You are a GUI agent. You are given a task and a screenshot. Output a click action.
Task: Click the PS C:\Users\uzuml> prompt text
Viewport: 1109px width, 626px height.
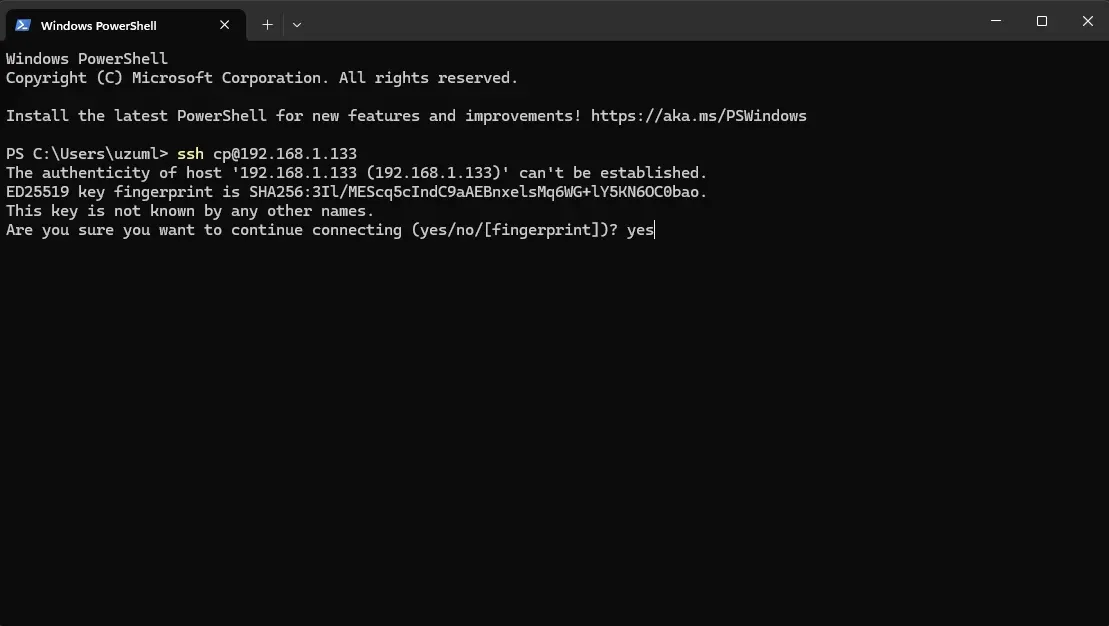[87, 153]
